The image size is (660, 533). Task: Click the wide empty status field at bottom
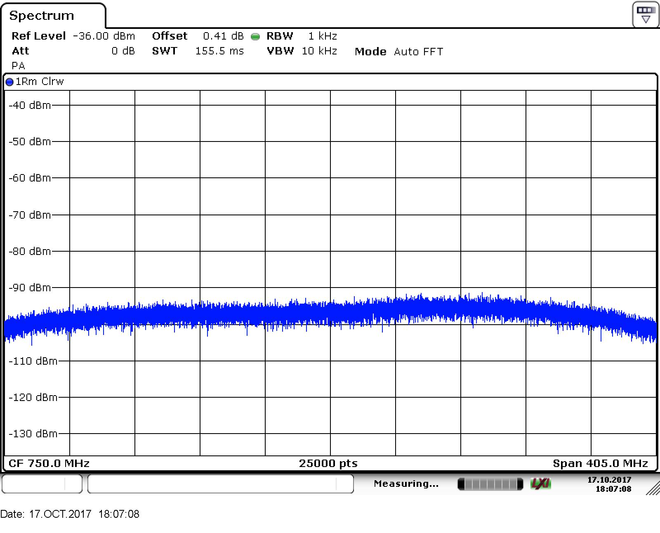point(220,484)
